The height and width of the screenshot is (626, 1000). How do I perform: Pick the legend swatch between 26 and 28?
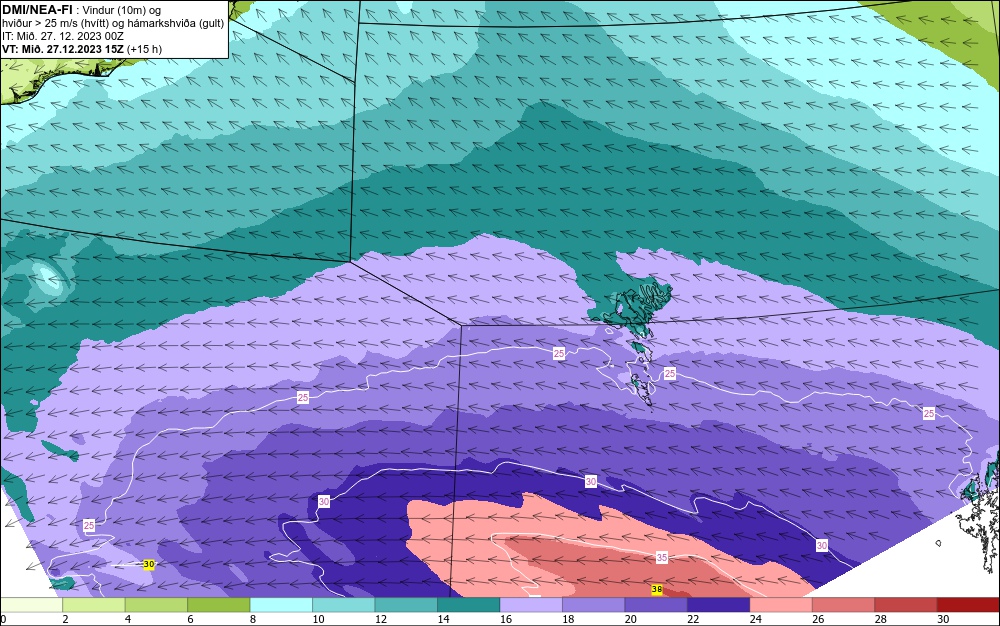coord(844,605)
